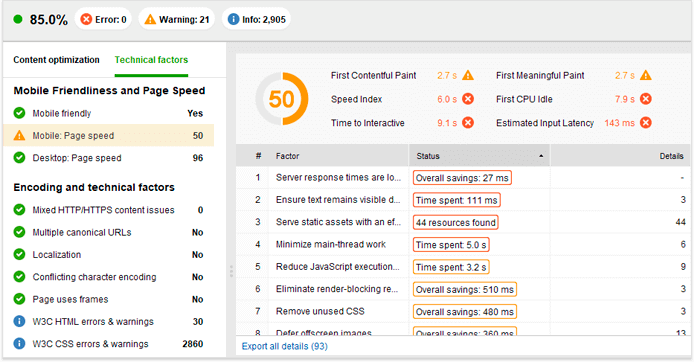Click info icon beside W3C HTML errors

pos(19,321)
